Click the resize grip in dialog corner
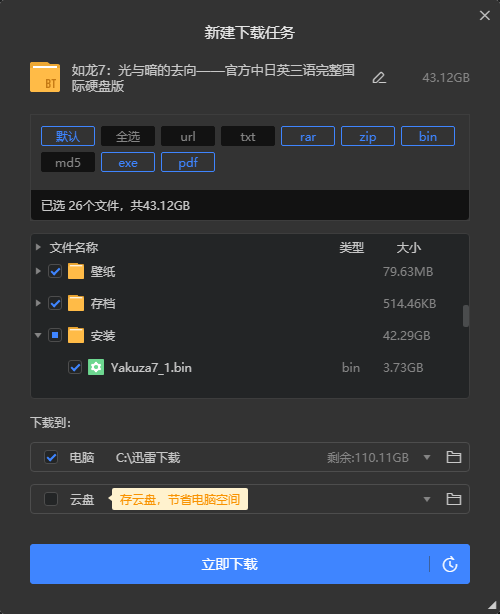500x614 pixels. (x=492, y=605)
